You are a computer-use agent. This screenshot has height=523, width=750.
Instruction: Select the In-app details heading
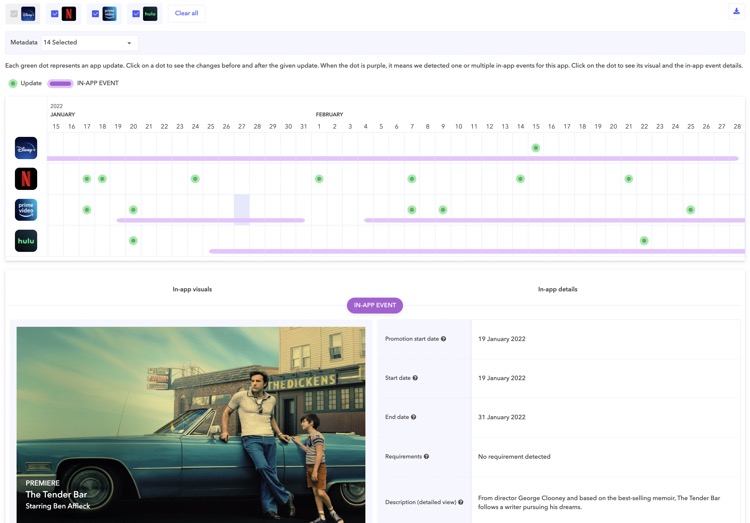558,289
